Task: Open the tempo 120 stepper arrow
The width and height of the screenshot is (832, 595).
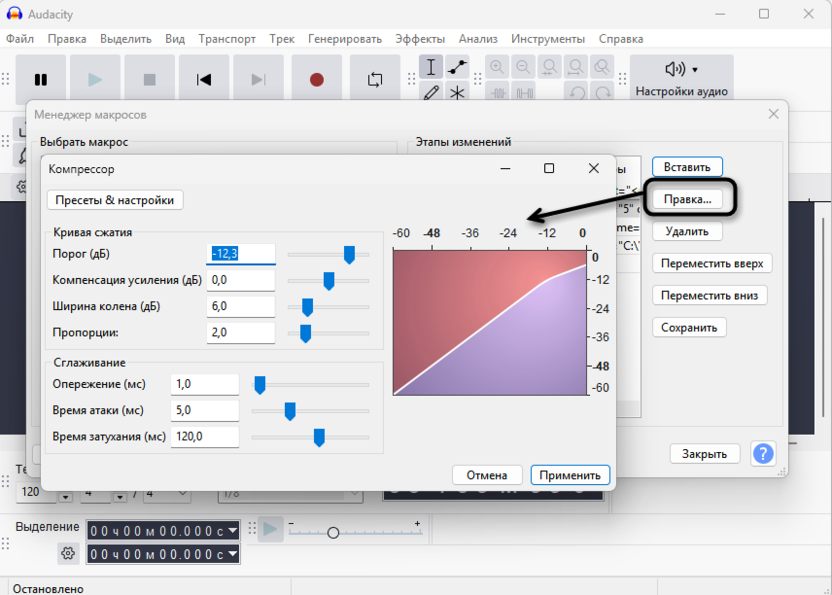Action: pyautogui.click(x=66, y=497)
